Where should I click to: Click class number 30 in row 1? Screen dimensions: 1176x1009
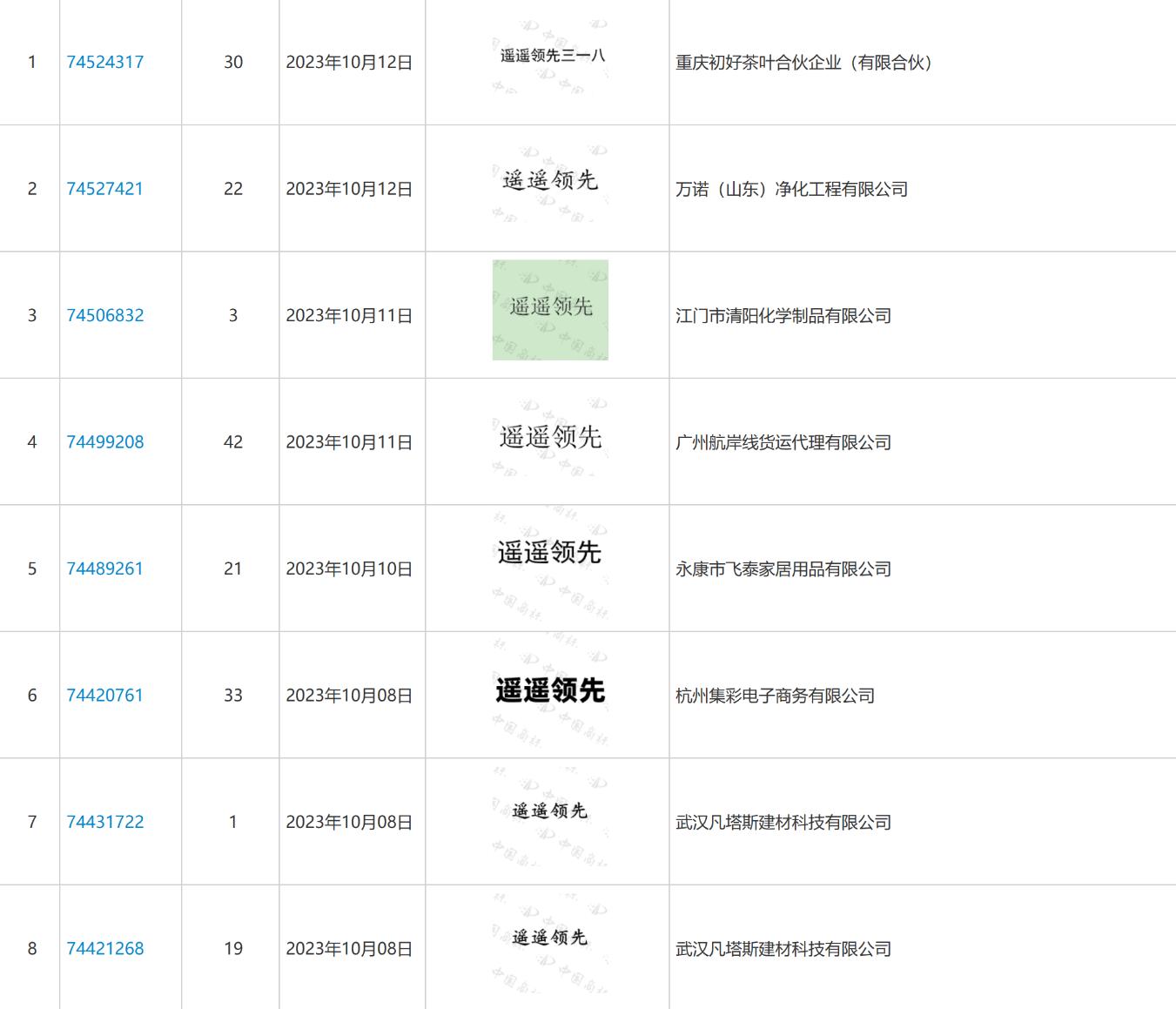pos(233,62)
